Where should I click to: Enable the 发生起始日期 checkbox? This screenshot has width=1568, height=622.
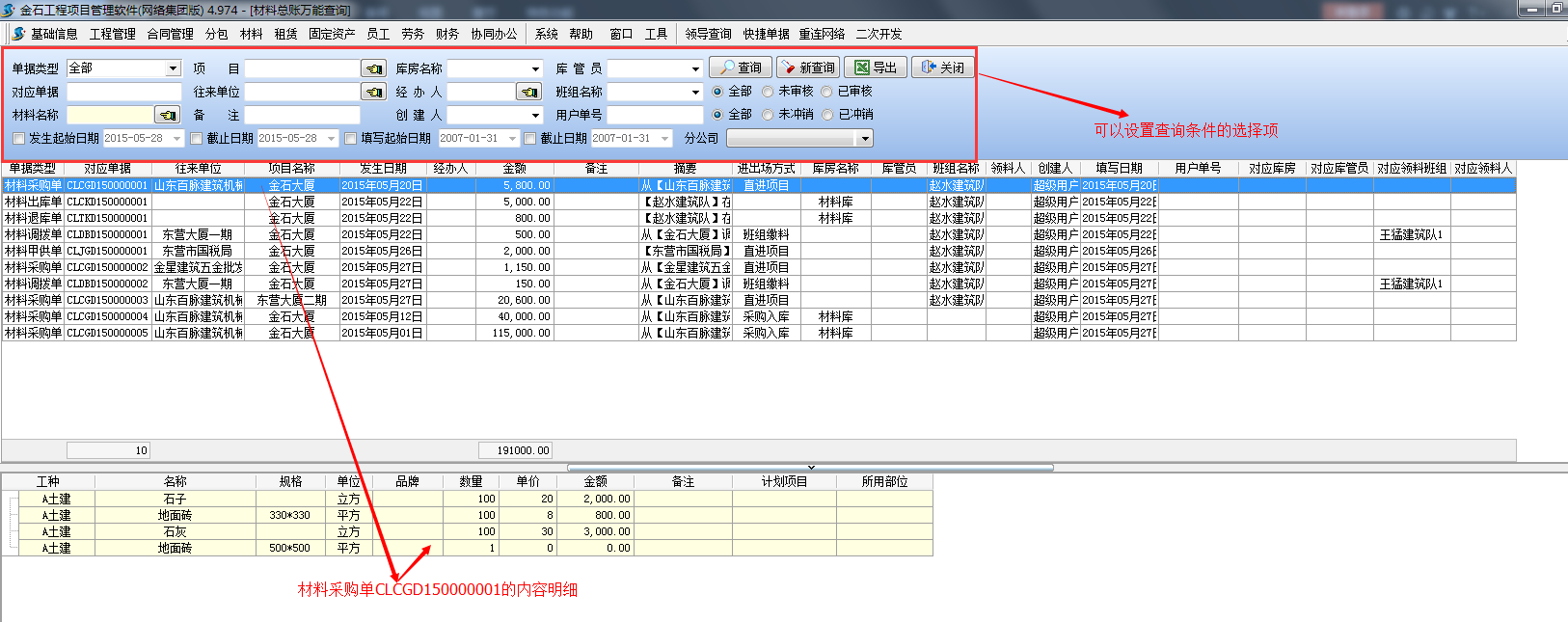click(x=18, y=139)
